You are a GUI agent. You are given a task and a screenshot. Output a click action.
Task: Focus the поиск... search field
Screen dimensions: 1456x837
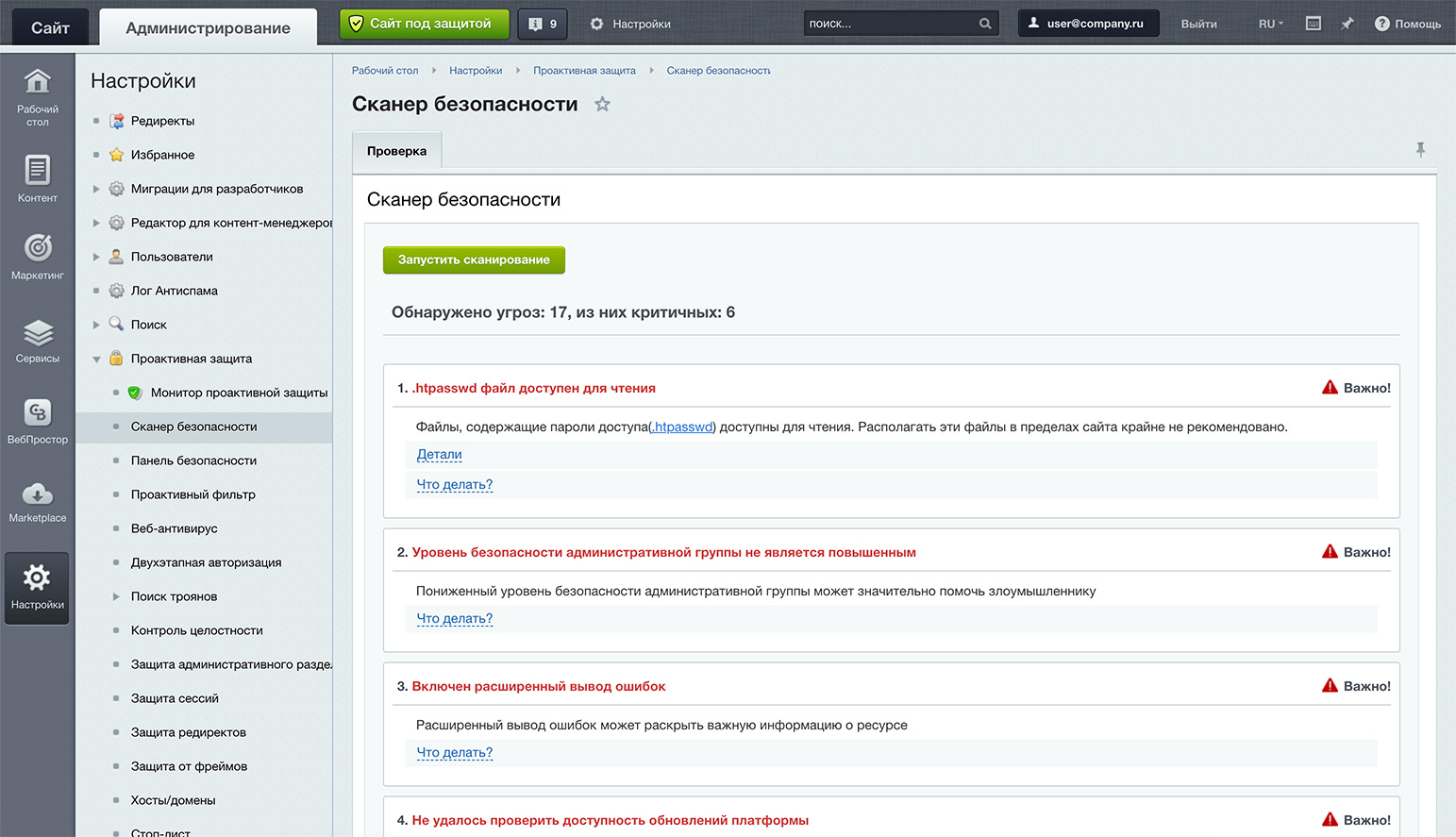[891, 24]
